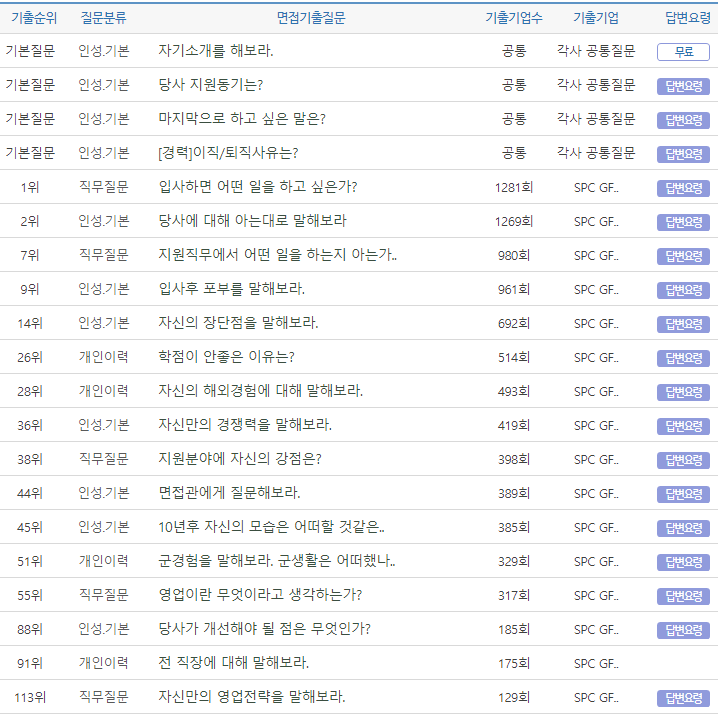Screen dimensions: 718x716
Task: Open 답변요령 for the 1위 ranked question
Action: coord(683,188)
